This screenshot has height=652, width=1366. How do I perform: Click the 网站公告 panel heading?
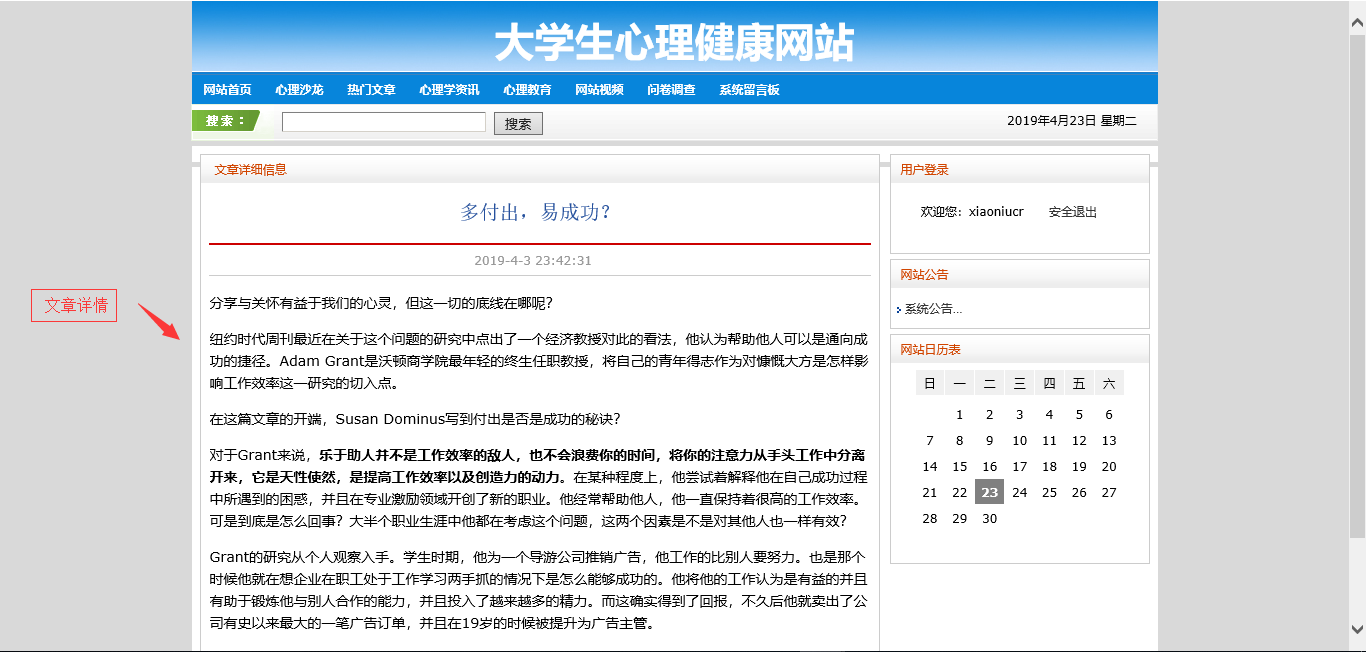point(924,275)
